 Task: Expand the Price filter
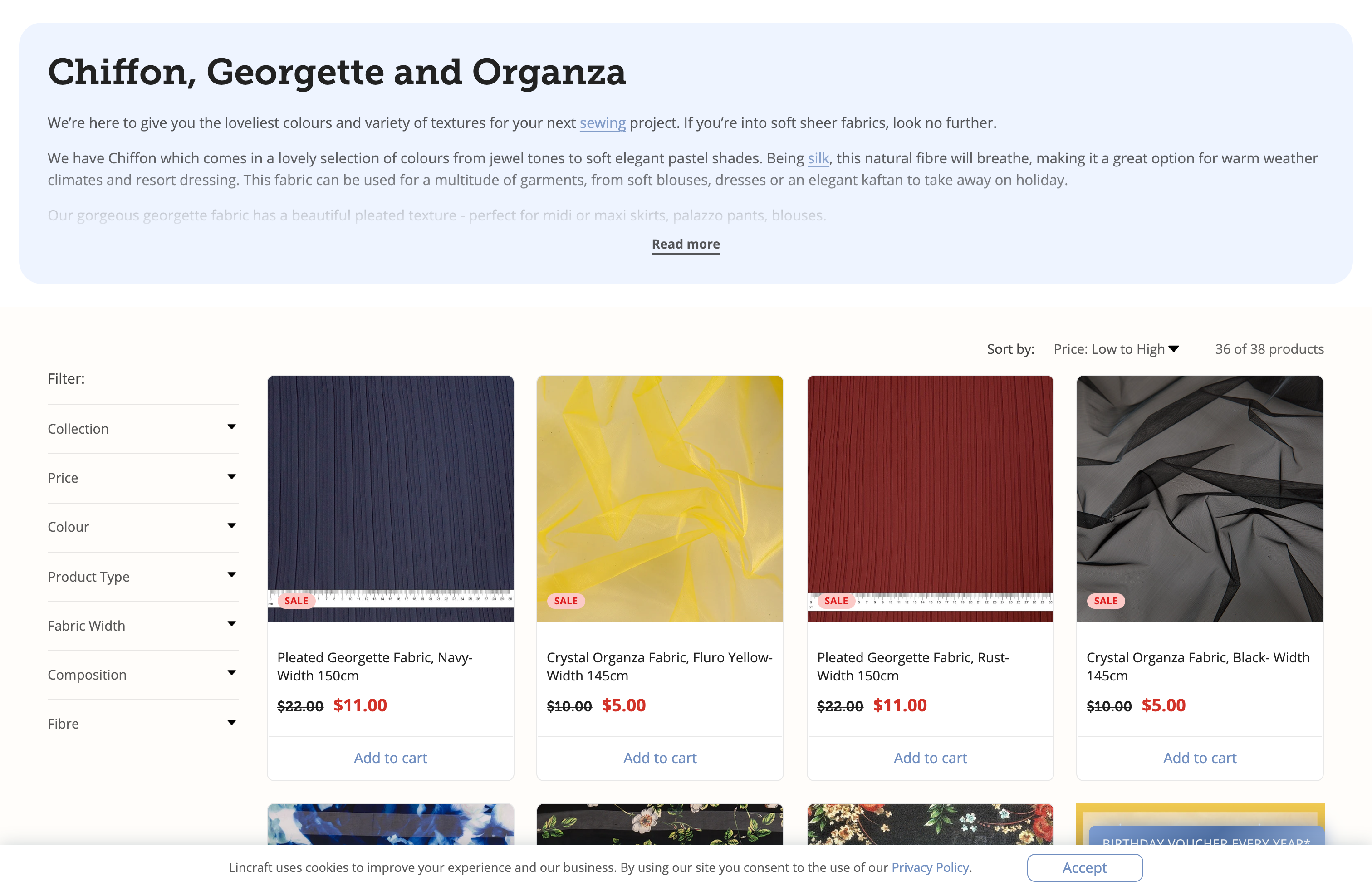click(x=142, y=478)
